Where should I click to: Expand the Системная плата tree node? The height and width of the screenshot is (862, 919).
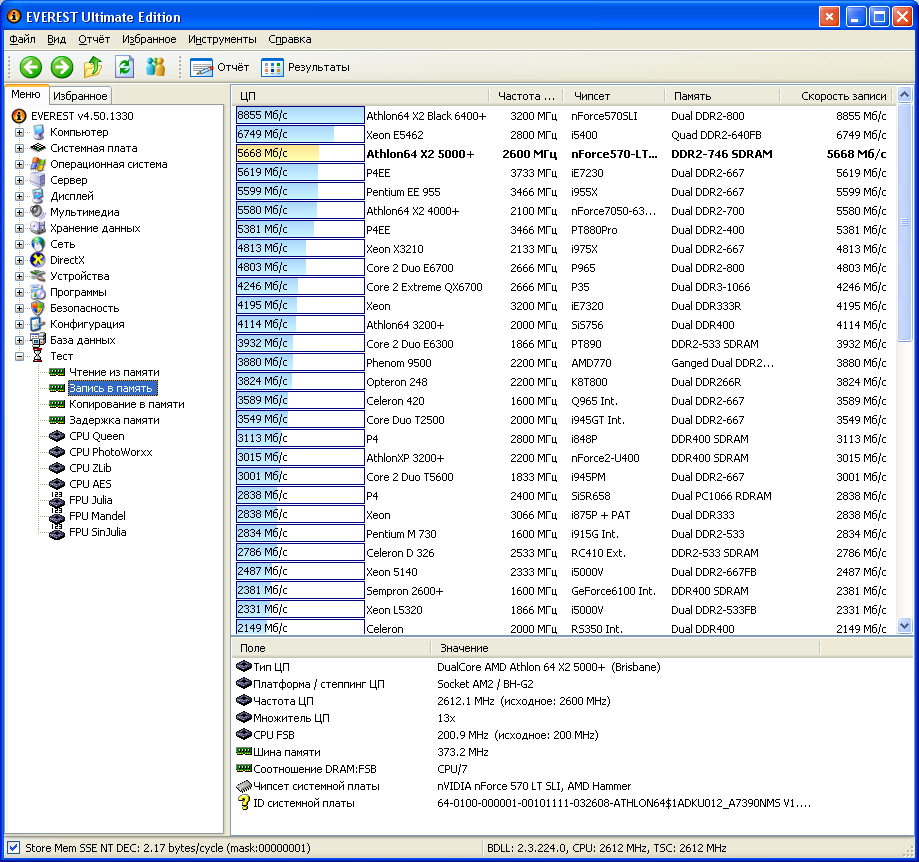[x=19, y=148]
